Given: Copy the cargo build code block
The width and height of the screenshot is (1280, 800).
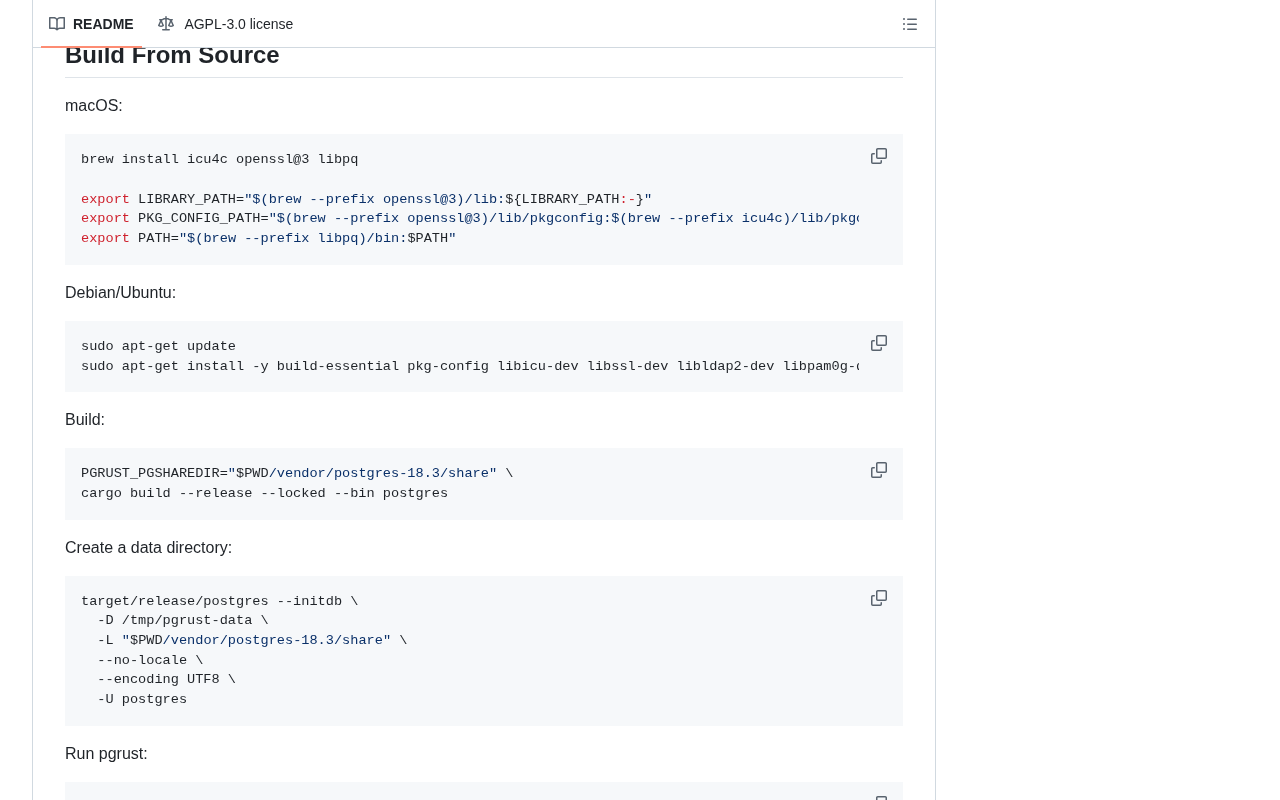Looking at the screenshot, I should tap(879, 470).
